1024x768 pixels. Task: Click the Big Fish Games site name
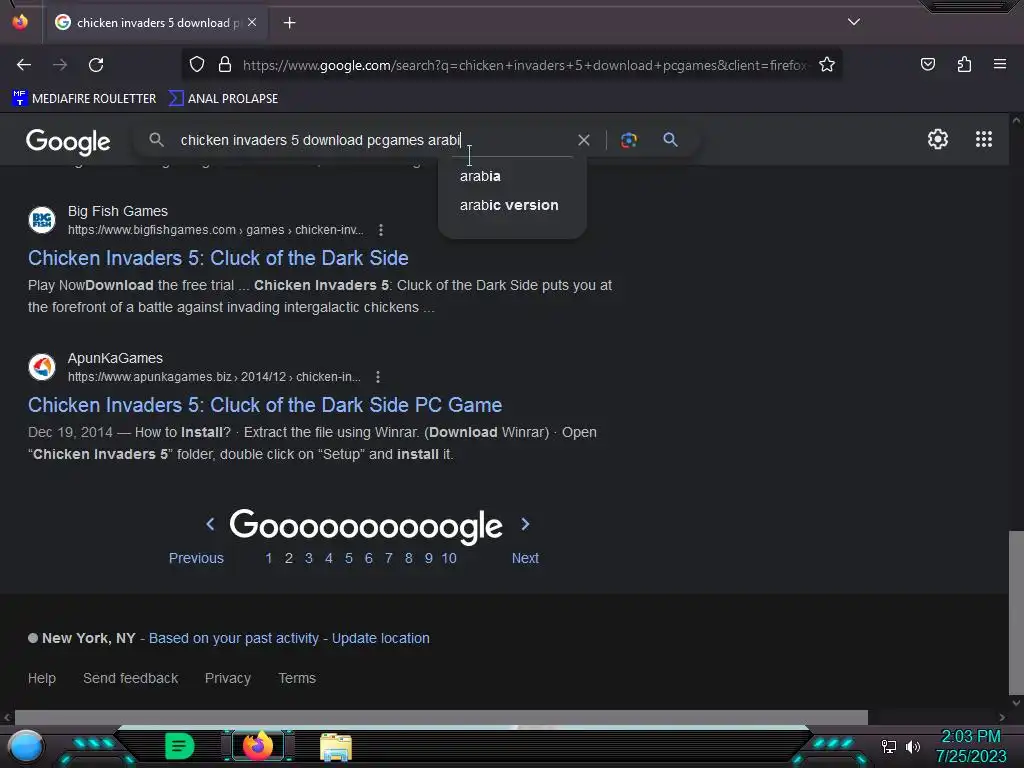coord(118,211)
